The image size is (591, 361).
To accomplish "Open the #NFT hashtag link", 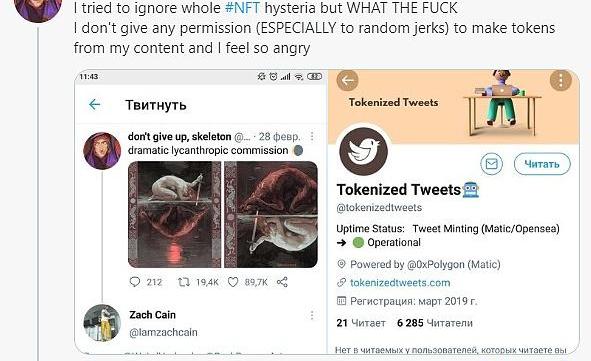I will [x=242, y=8].
